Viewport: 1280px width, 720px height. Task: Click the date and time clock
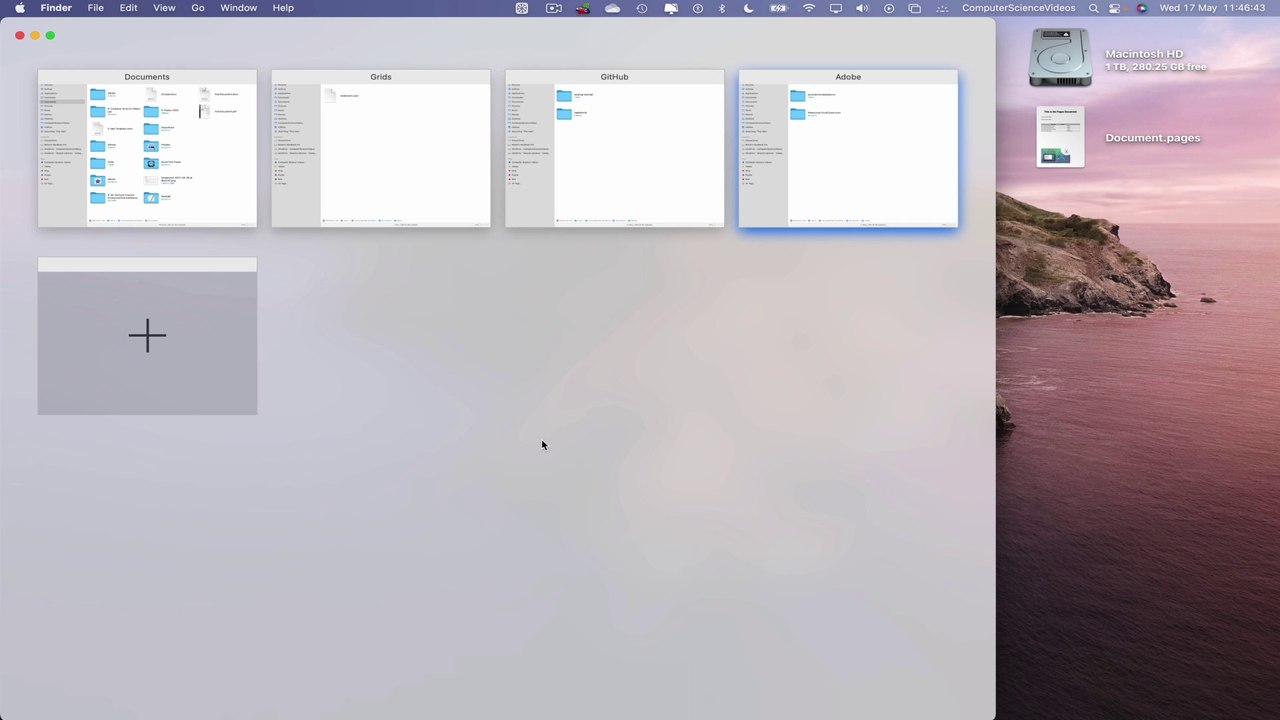pyautogui.click(x=1212, y=8)
